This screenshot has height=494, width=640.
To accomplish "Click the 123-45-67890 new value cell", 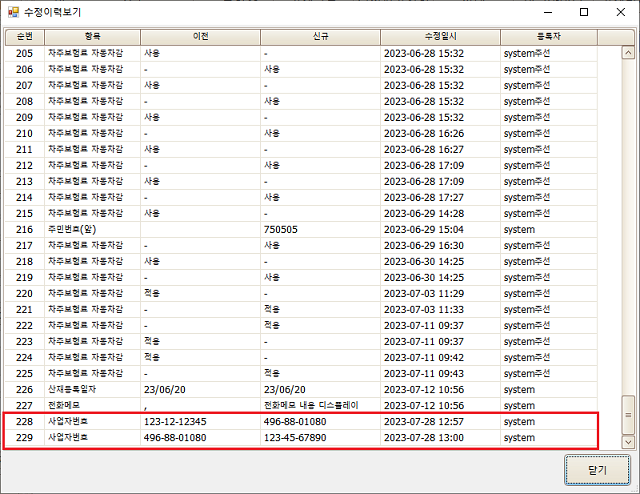I will (296, 438).
